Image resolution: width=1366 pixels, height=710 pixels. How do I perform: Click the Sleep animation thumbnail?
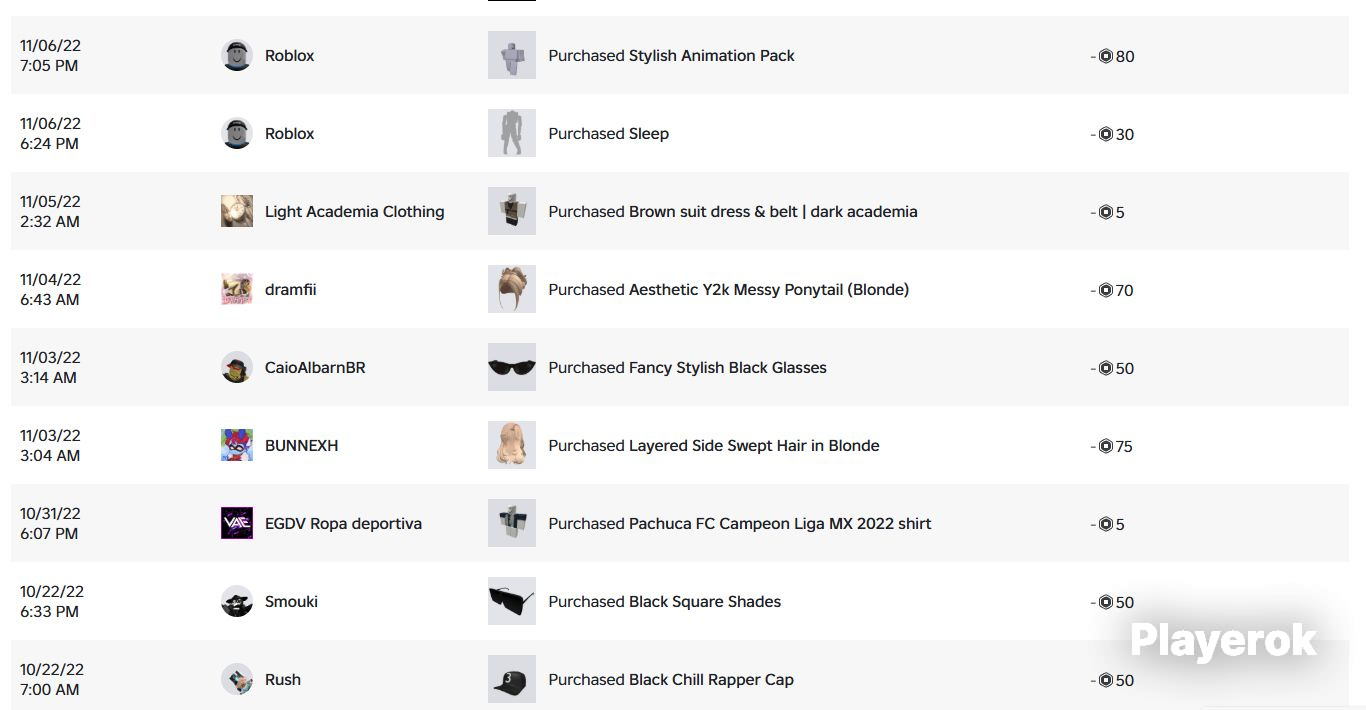point(512,133)
